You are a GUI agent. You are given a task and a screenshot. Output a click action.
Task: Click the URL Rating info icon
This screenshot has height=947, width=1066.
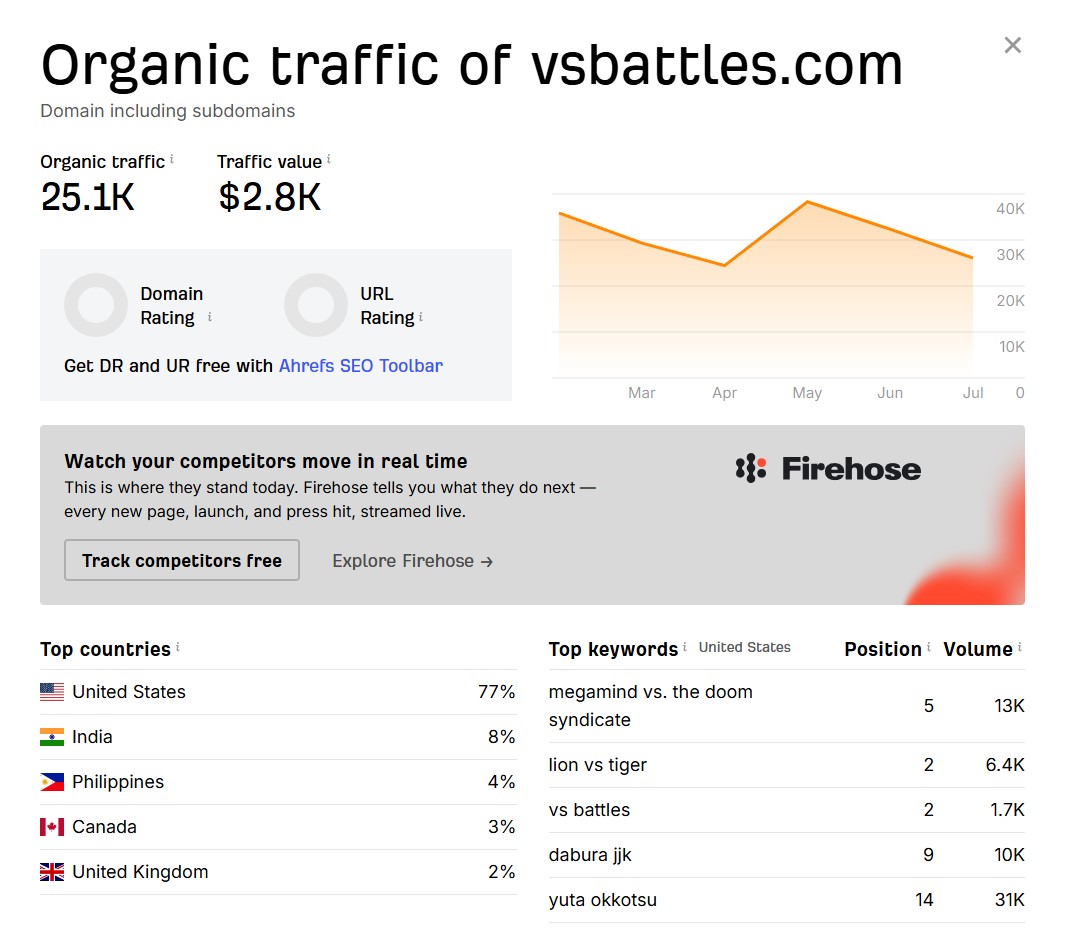pyautogui.click(x=421, y=317)
